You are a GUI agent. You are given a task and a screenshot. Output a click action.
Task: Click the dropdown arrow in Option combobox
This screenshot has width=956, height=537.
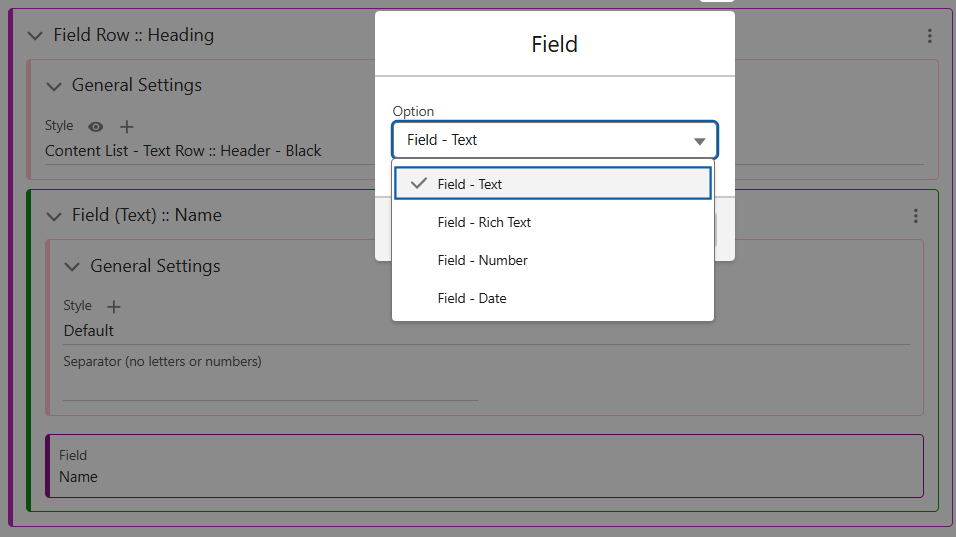pyautogui.click(x=699, y=141)
